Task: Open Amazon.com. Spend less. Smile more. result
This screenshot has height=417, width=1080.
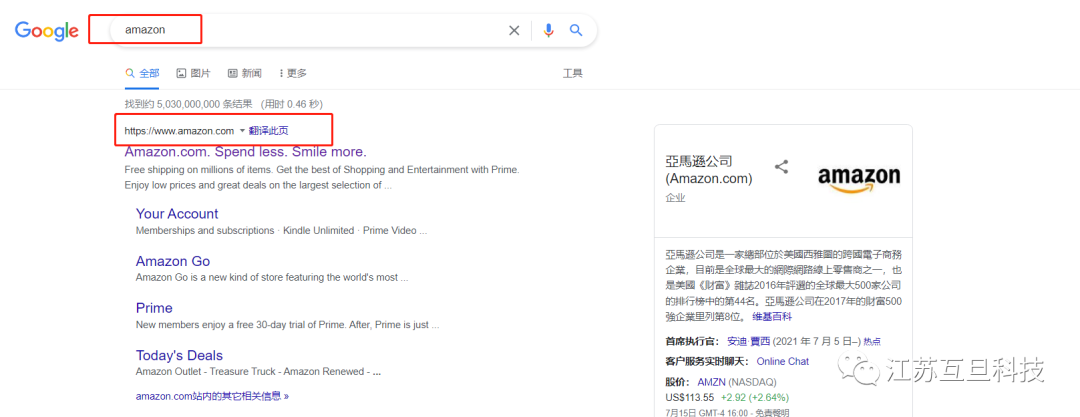Action: (245, 152)
